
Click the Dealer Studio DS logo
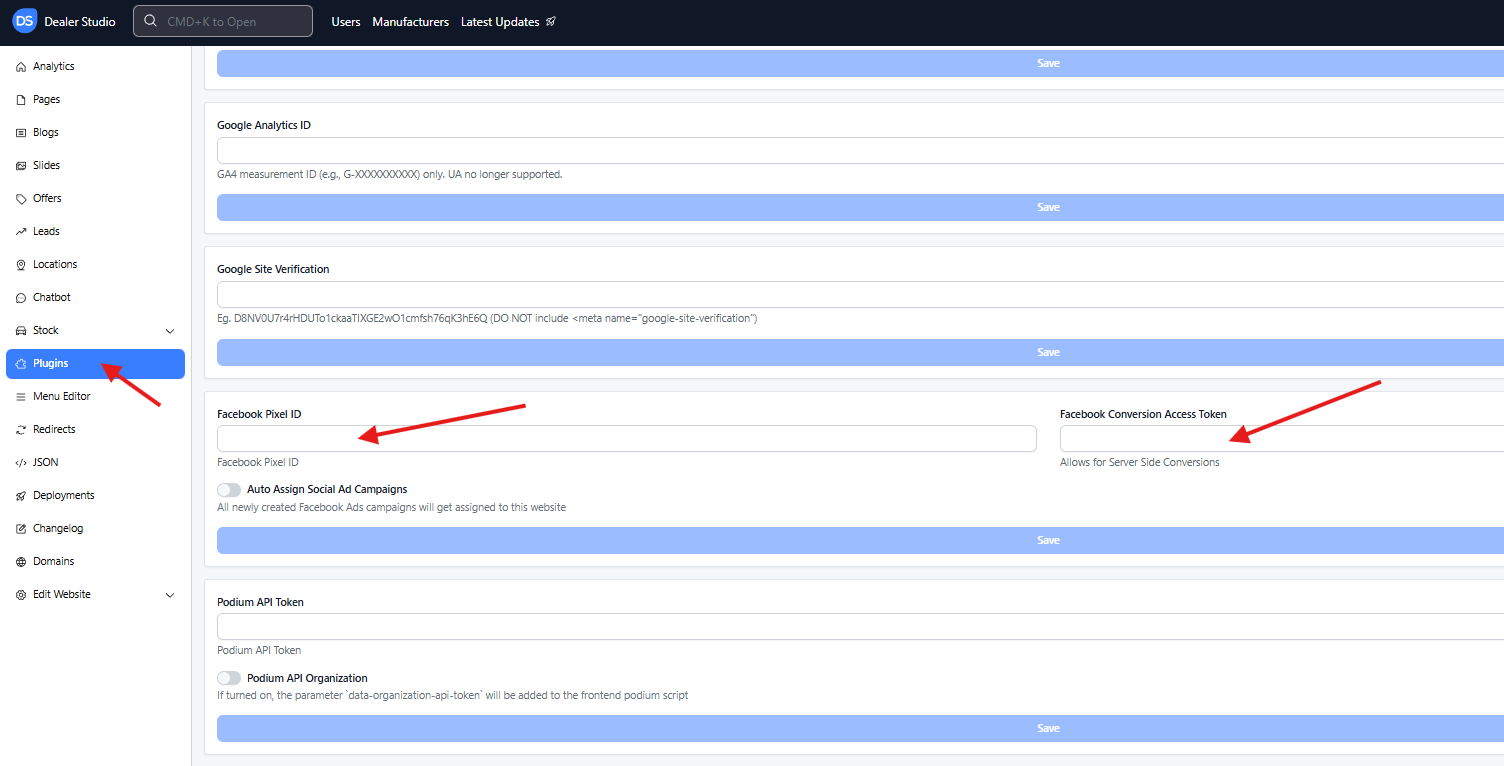(25, 21)
